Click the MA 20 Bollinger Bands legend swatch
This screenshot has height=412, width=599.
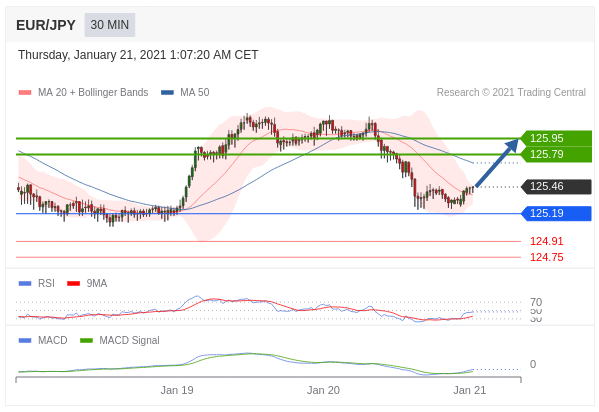[25, 92]
